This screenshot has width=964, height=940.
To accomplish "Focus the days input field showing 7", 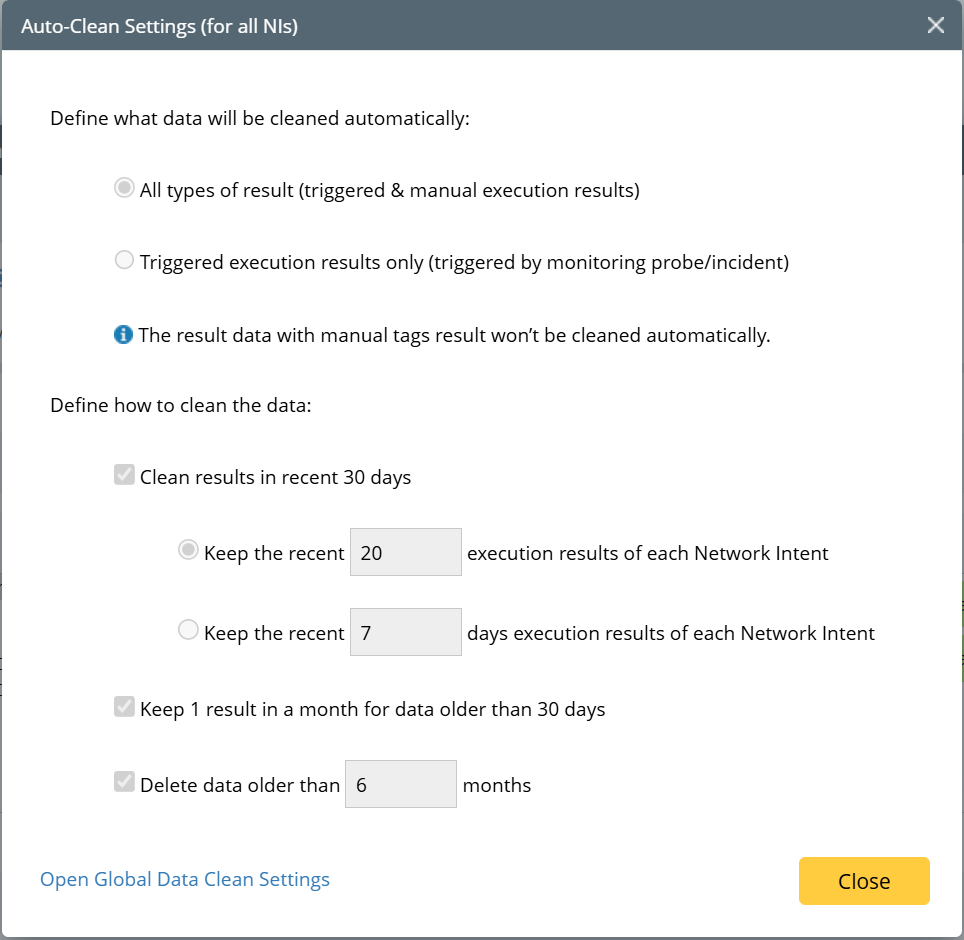I will point(405,632).
